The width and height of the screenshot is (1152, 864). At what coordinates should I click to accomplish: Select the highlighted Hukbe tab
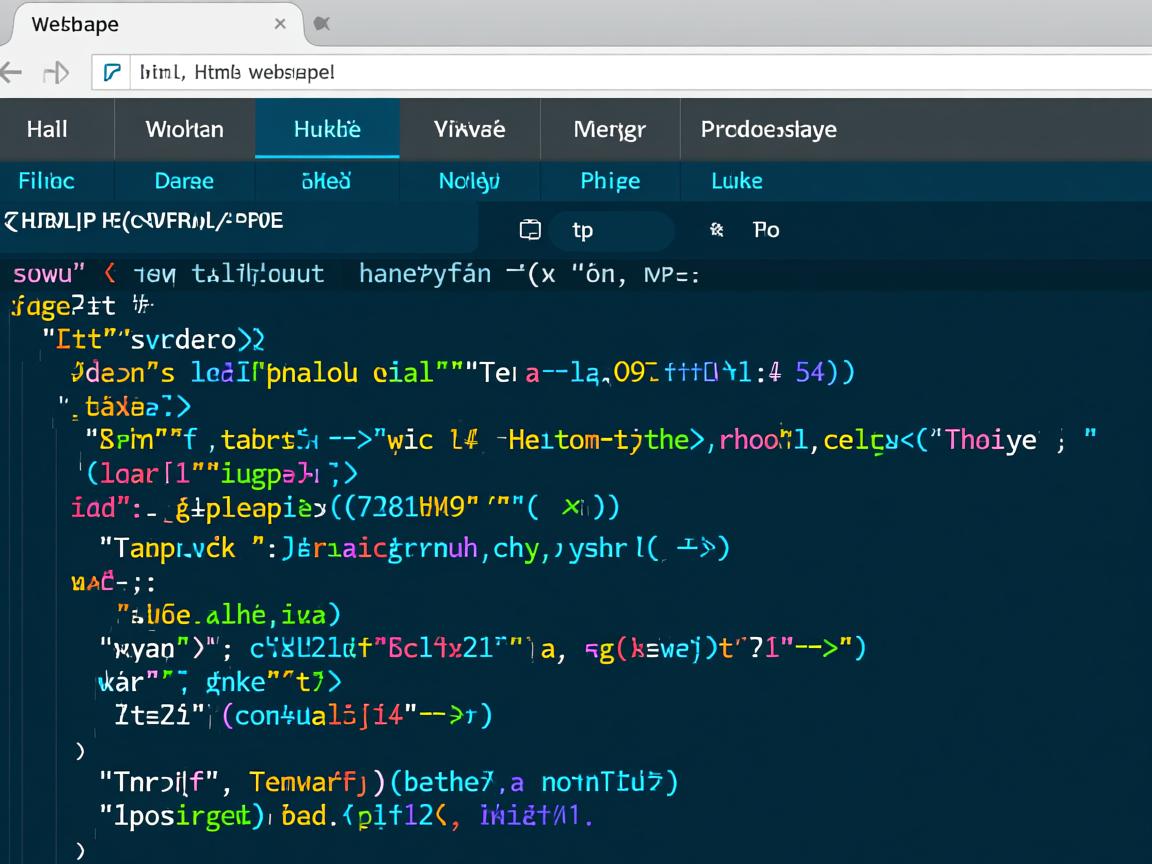pos(327,129)
